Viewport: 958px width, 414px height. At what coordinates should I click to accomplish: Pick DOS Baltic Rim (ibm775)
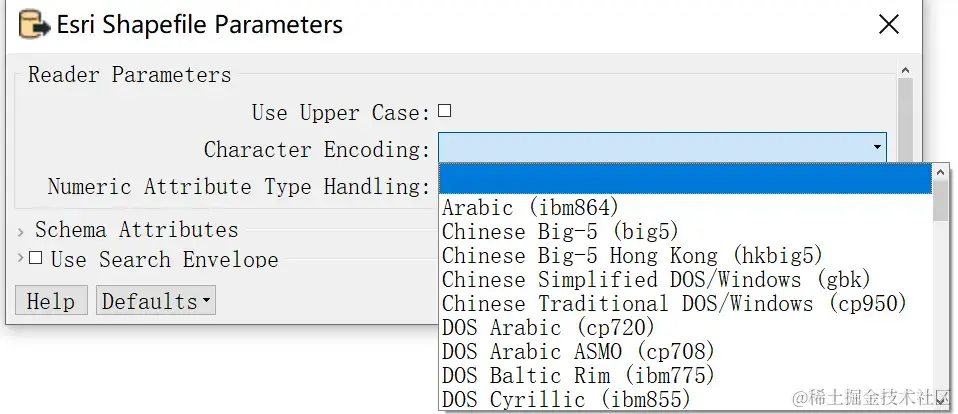578,376
